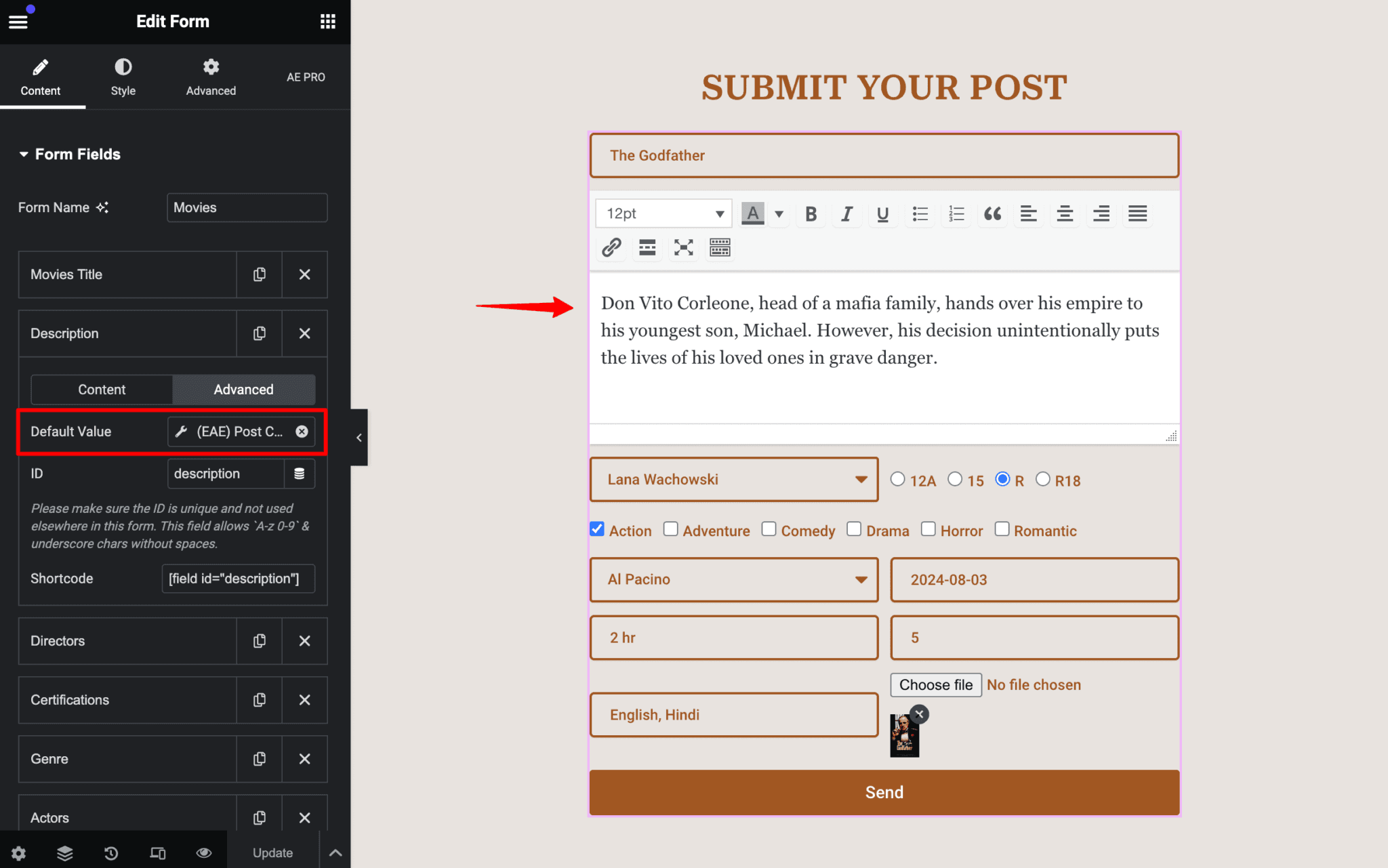Select the R18 certification radio button
1388x868 pixels.
(x=1044, y=479)
